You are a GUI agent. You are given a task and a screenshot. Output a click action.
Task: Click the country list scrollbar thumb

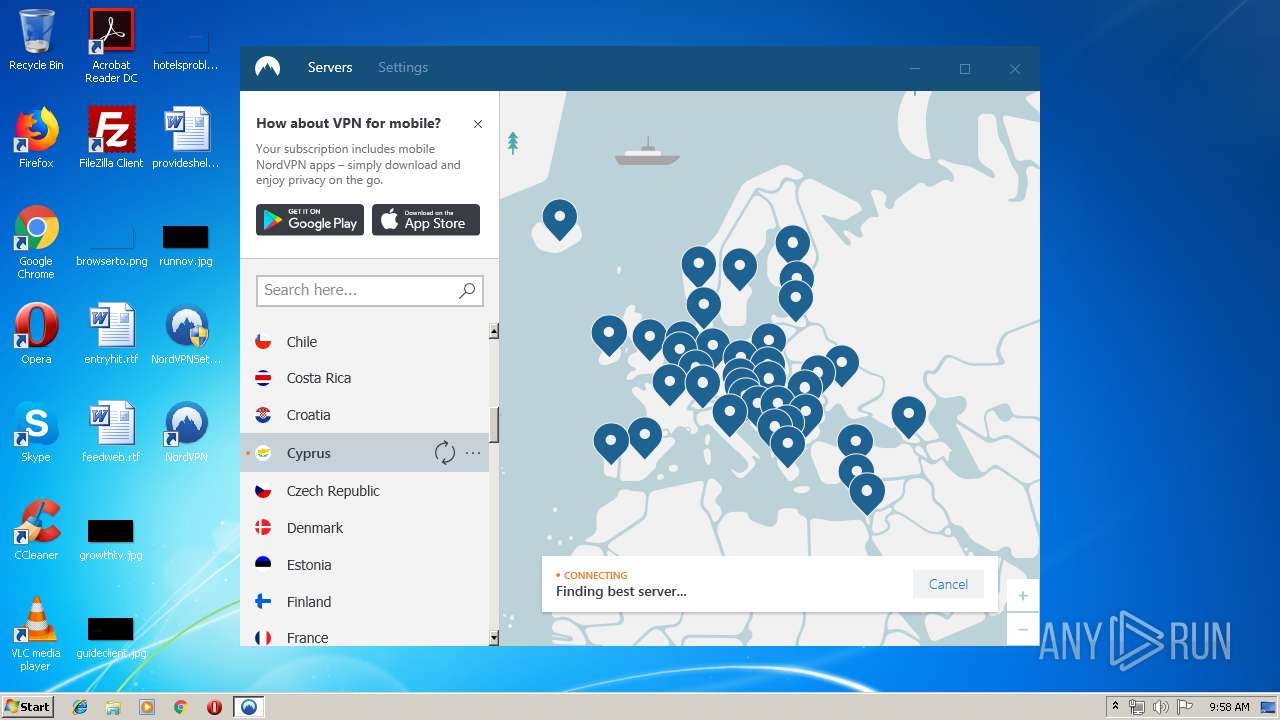[494, 425]
